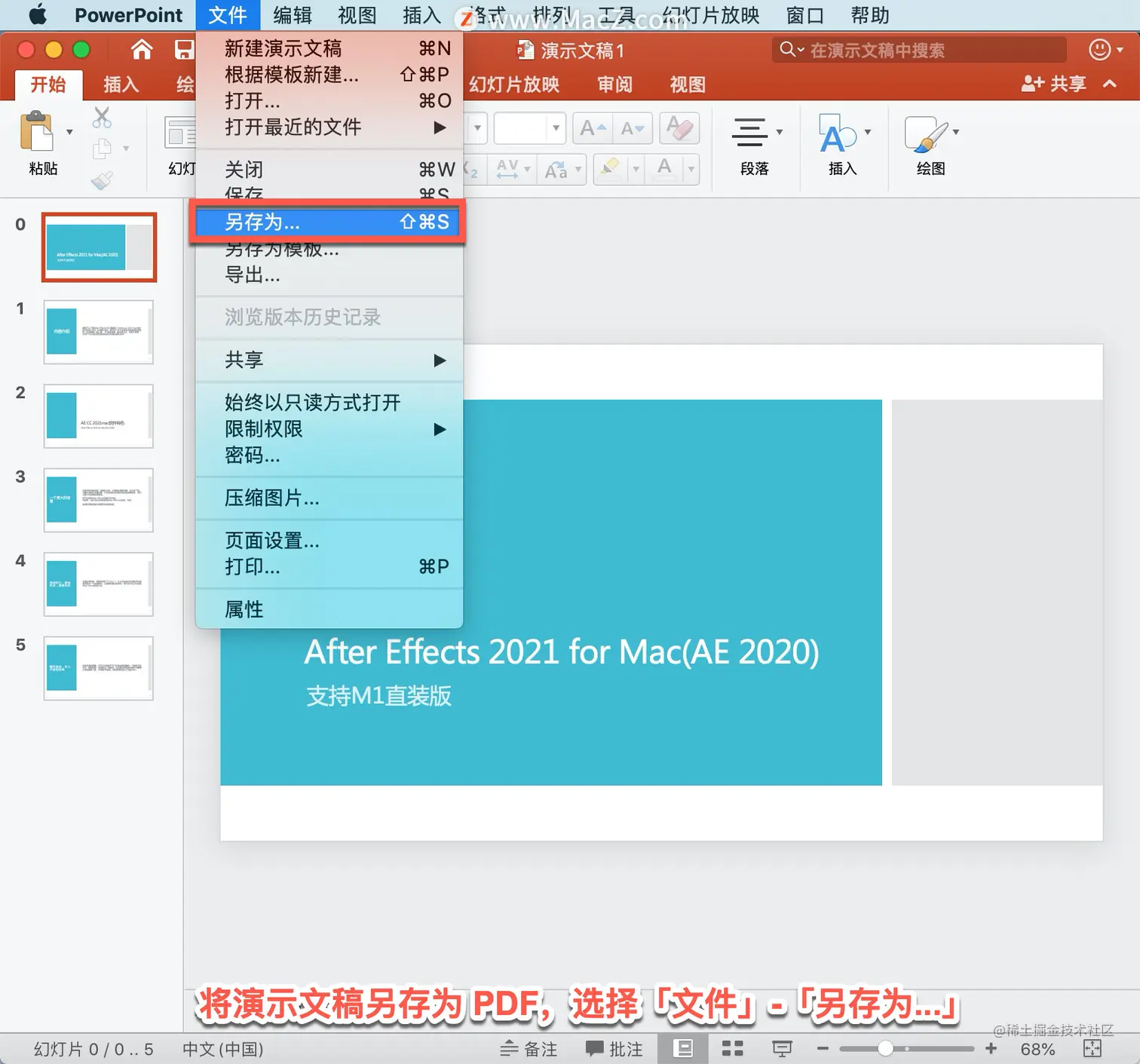Click the Insert text shapes icon

click(x=838, y=133)
